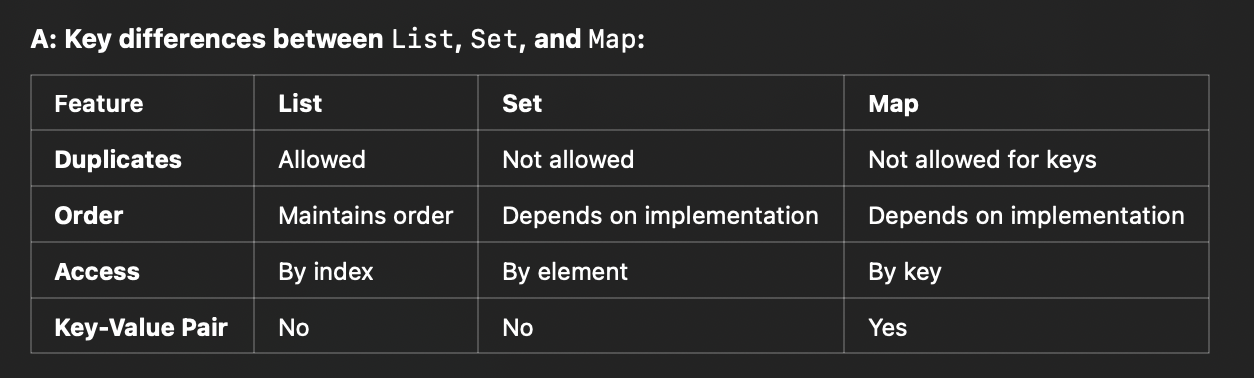This screenshot has width=1254, height=378.
Task: Click the 'Set' column header
Action: tap(522, 103)
